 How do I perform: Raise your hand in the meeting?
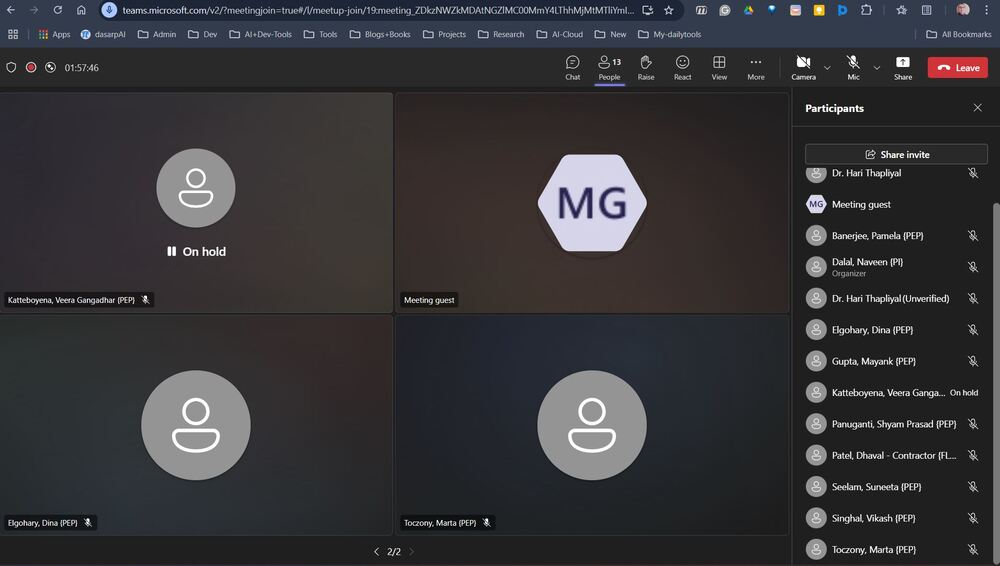[x=645, y=68]
